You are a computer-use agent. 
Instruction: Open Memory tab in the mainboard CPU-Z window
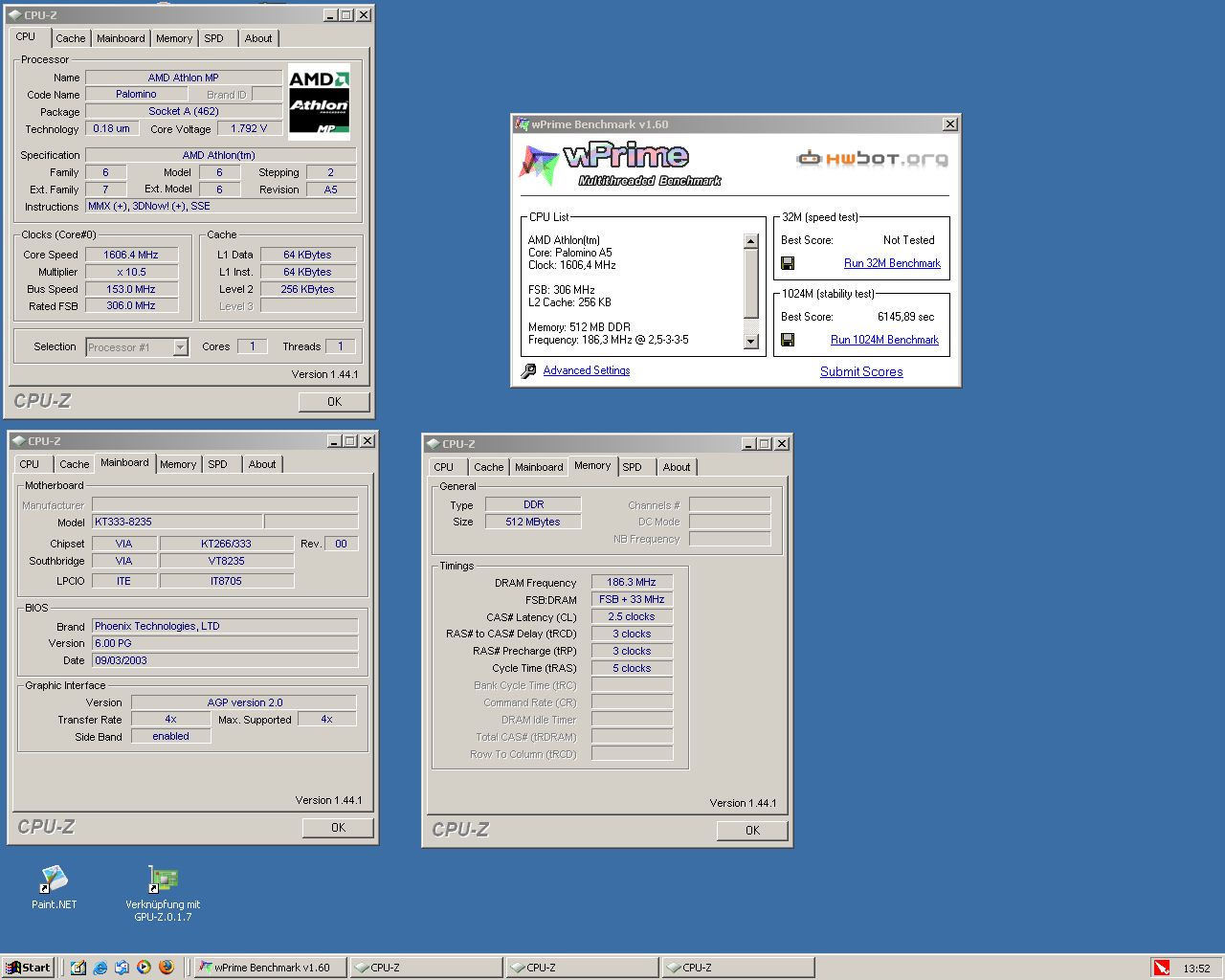coord(178,464)
